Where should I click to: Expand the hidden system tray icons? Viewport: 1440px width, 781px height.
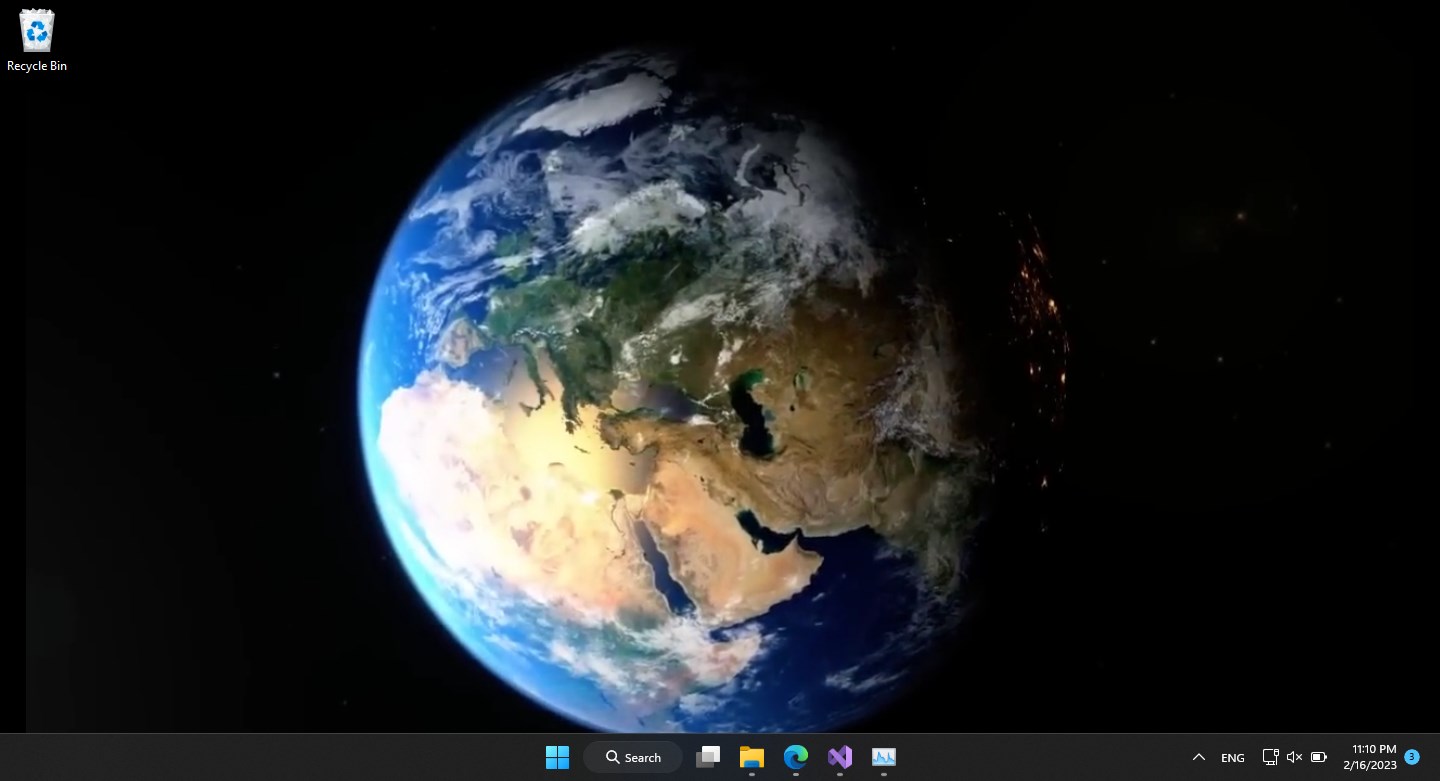(1198, 757)
